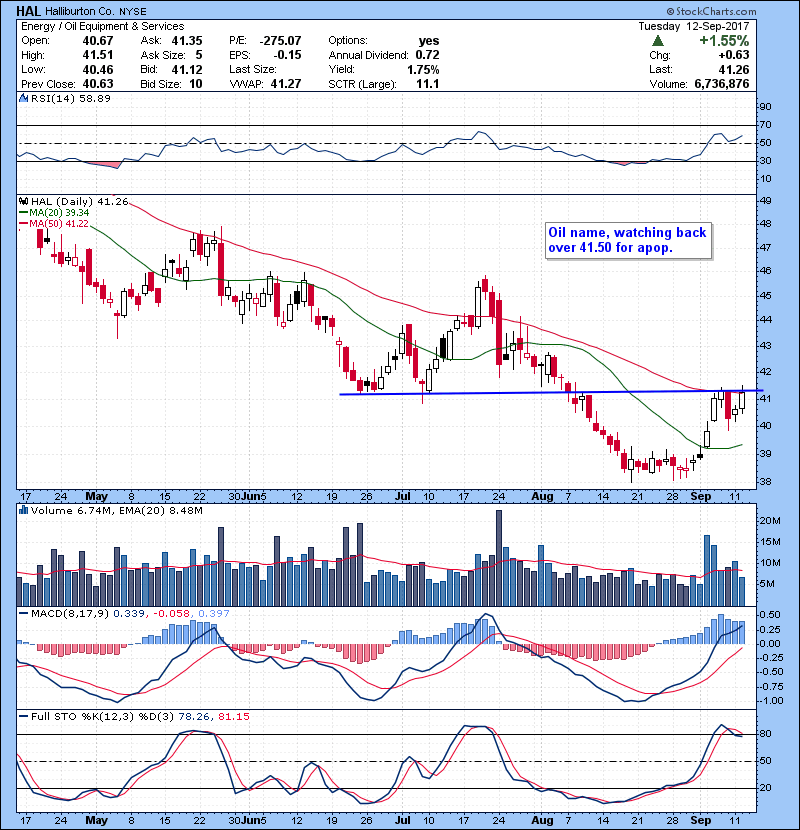
Task: Click the 'Aug' label on the bottom date axis
Action: point(542,820)
